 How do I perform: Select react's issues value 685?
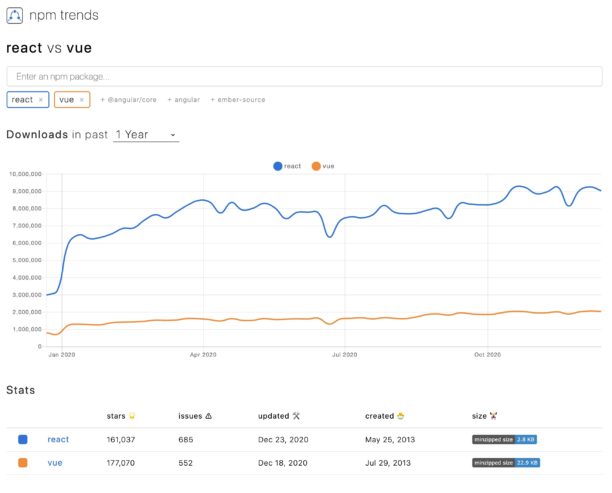coord(186,440)
